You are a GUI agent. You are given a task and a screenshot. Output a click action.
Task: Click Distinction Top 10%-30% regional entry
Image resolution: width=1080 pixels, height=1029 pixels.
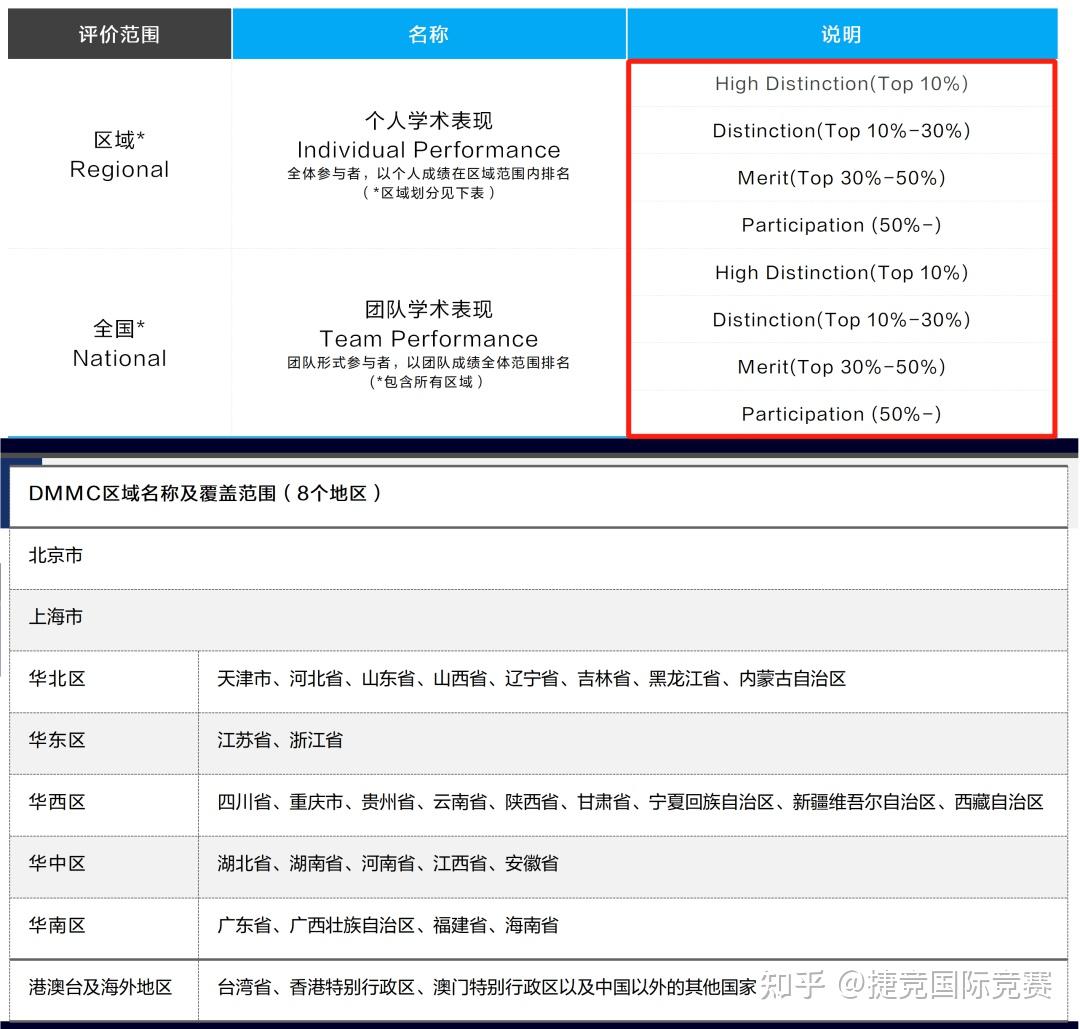[841, 131]
